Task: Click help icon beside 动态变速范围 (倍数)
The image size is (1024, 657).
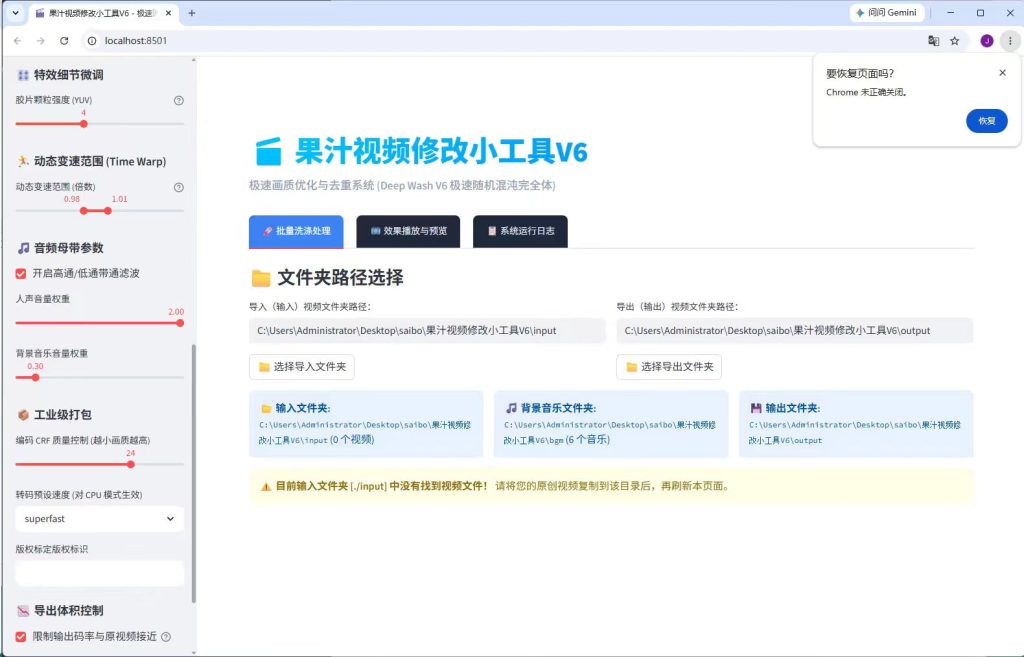Action: point(179,187)
